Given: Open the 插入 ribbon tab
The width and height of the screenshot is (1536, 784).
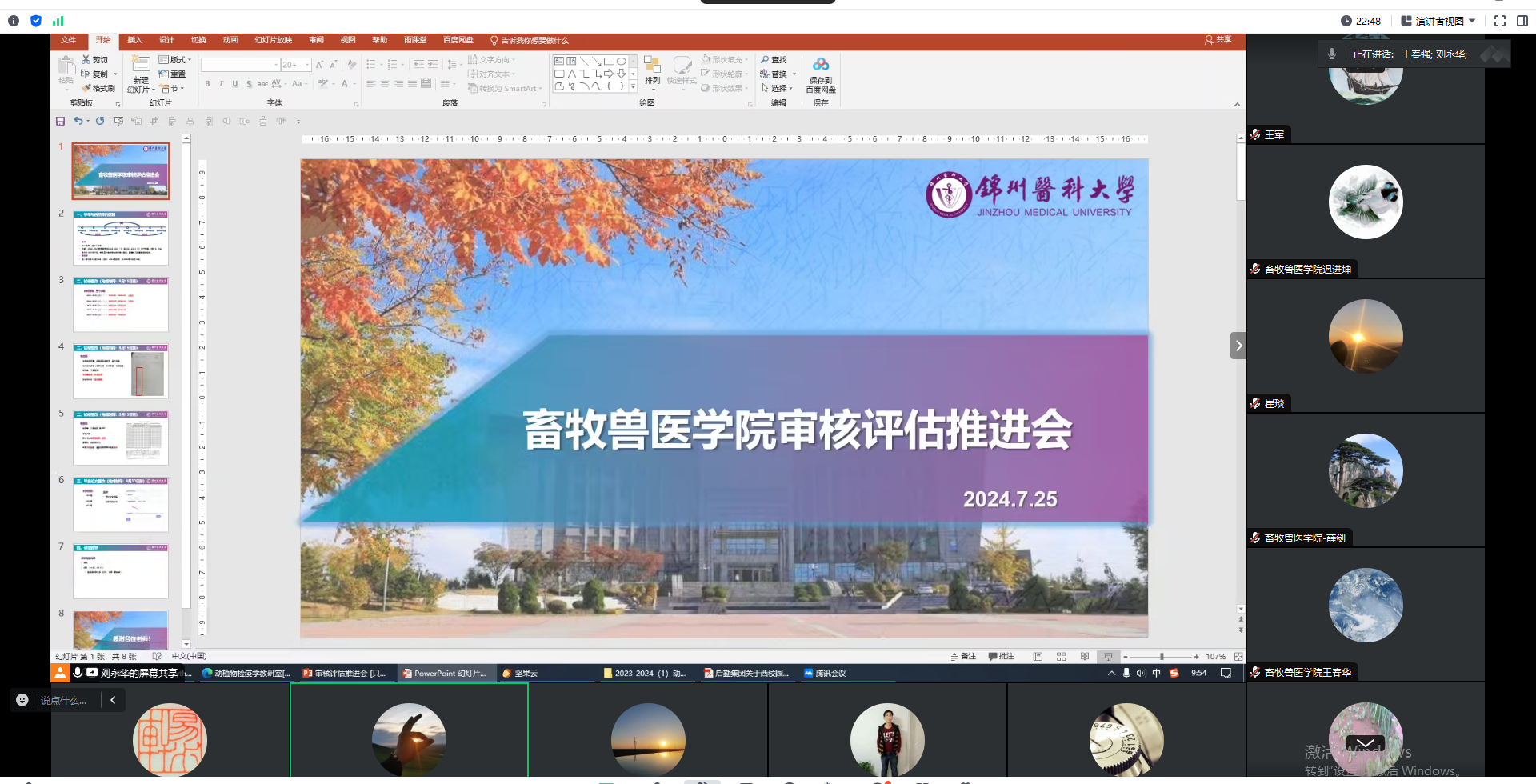Looking at the screenshot, I should [x=134, y=40].
